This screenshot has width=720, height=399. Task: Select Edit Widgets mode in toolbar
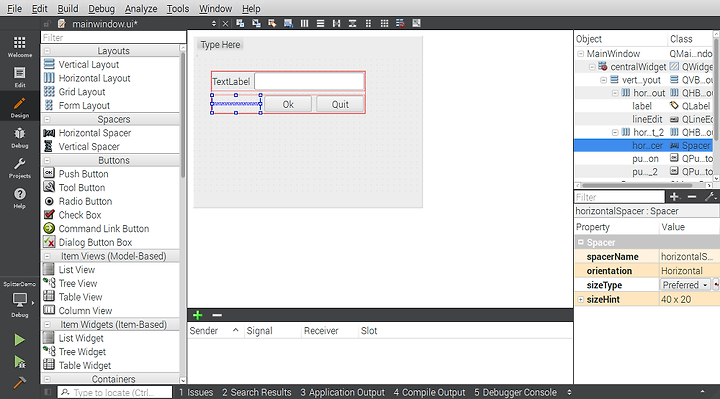(x=240, y=23)
